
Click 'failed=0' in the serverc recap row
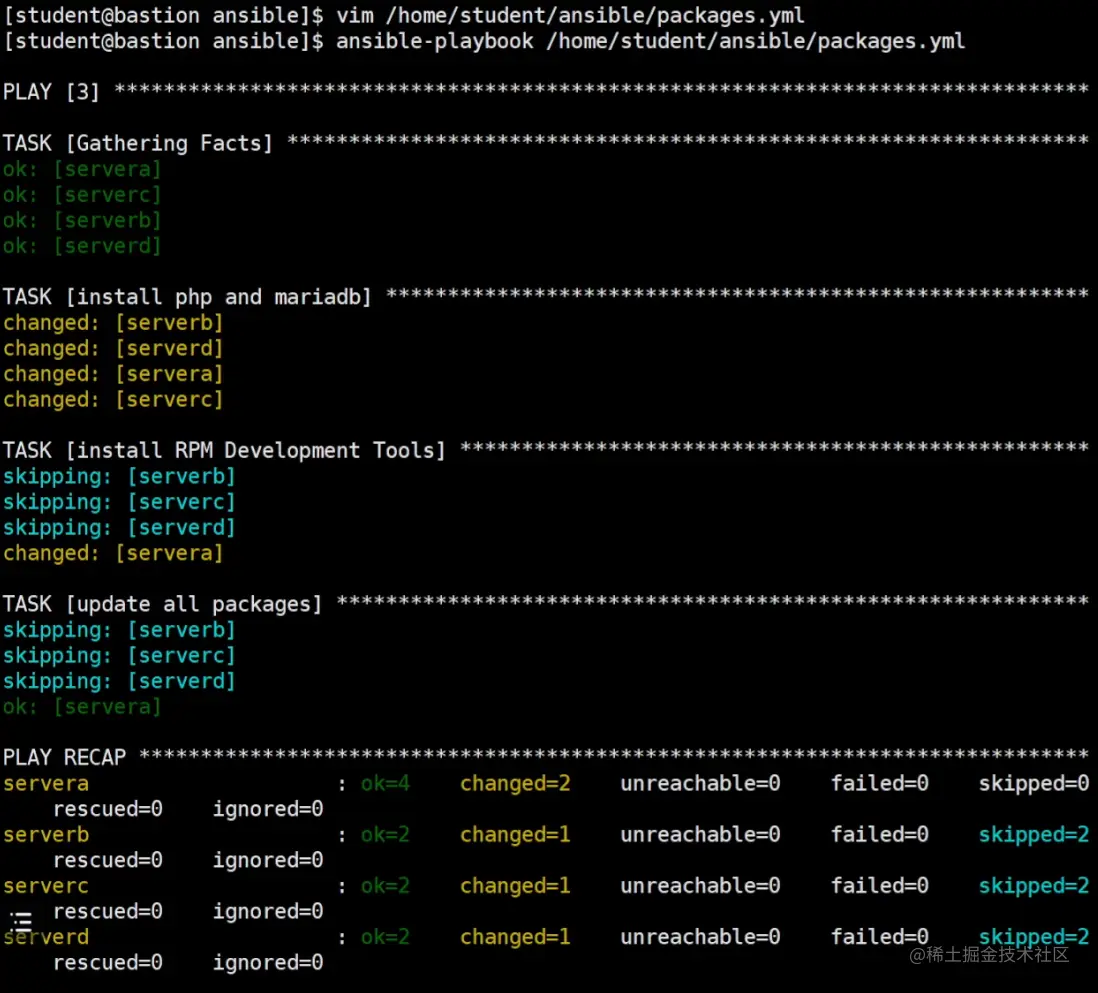tap(880, 886)
